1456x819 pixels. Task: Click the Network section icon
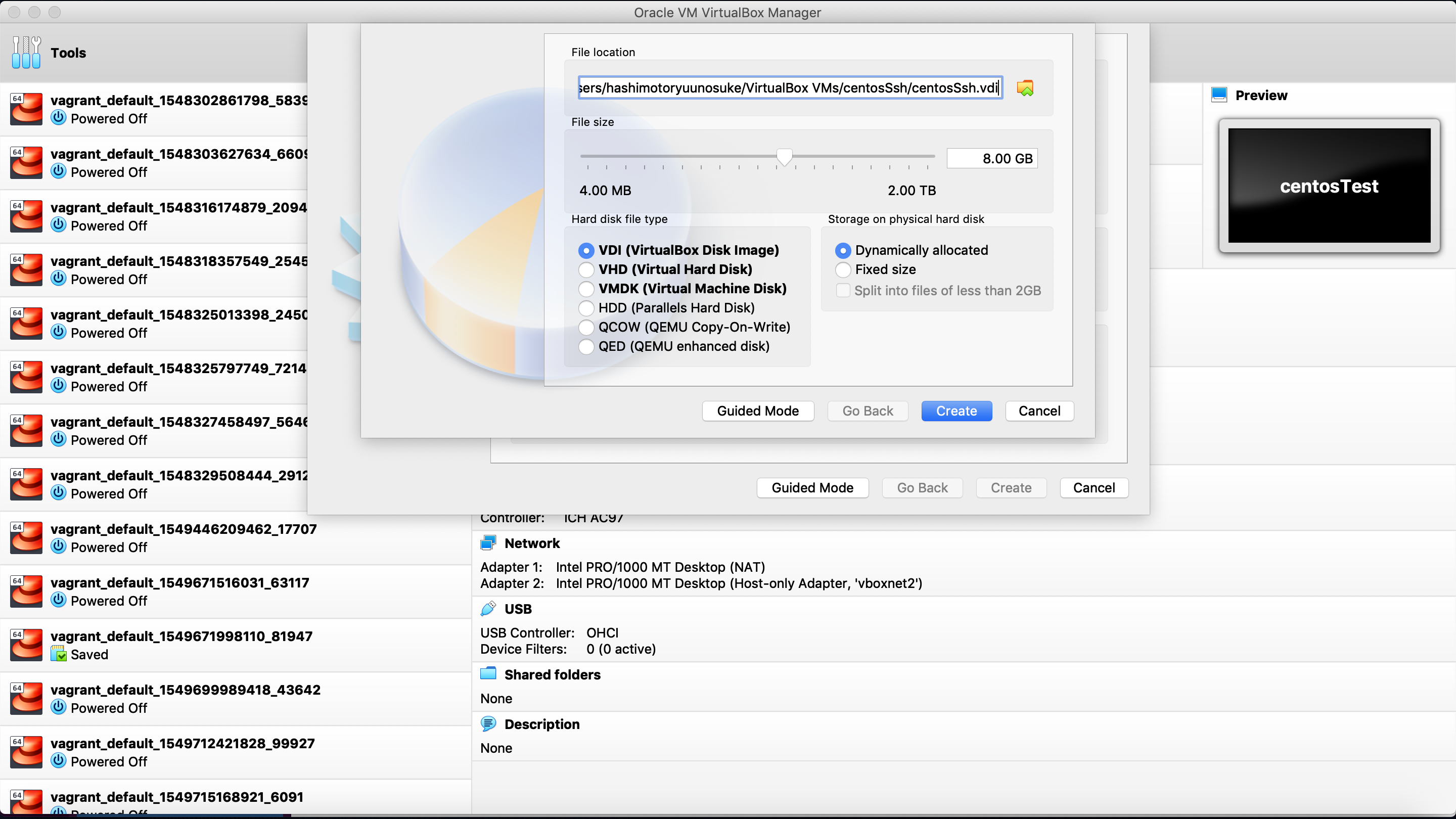(488, 543)
